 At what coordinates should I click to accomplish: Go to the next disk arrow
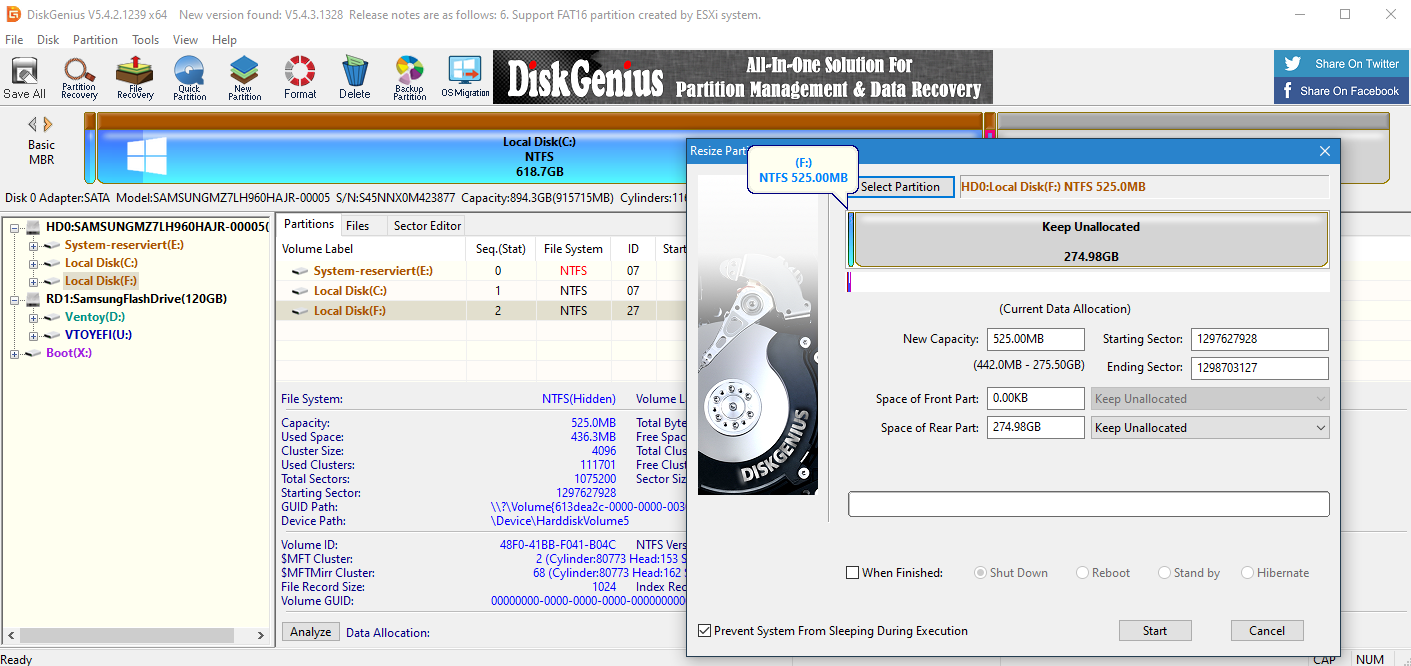click(x=47, y=125)
